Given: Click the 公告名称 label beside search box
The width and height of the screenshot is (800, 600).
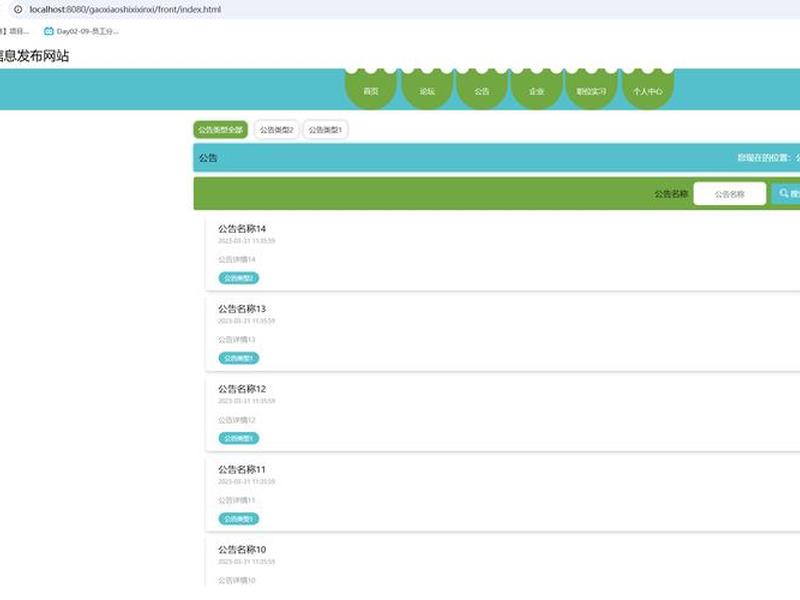Looking at the screenshot, I should coord(671,194).
